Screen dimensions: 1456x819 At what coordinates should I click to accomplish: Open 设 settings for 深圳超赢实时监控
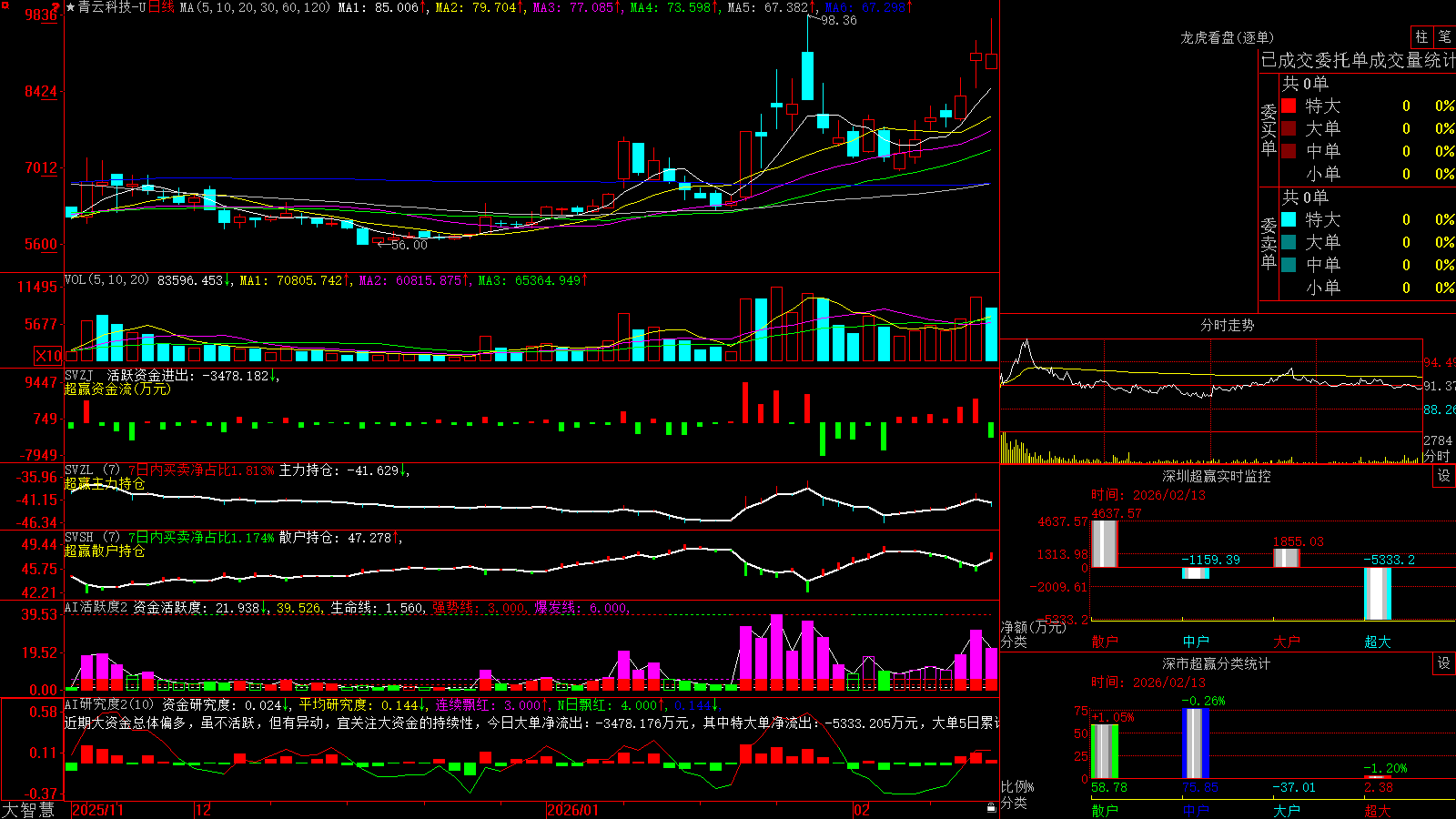point(1444,476)
